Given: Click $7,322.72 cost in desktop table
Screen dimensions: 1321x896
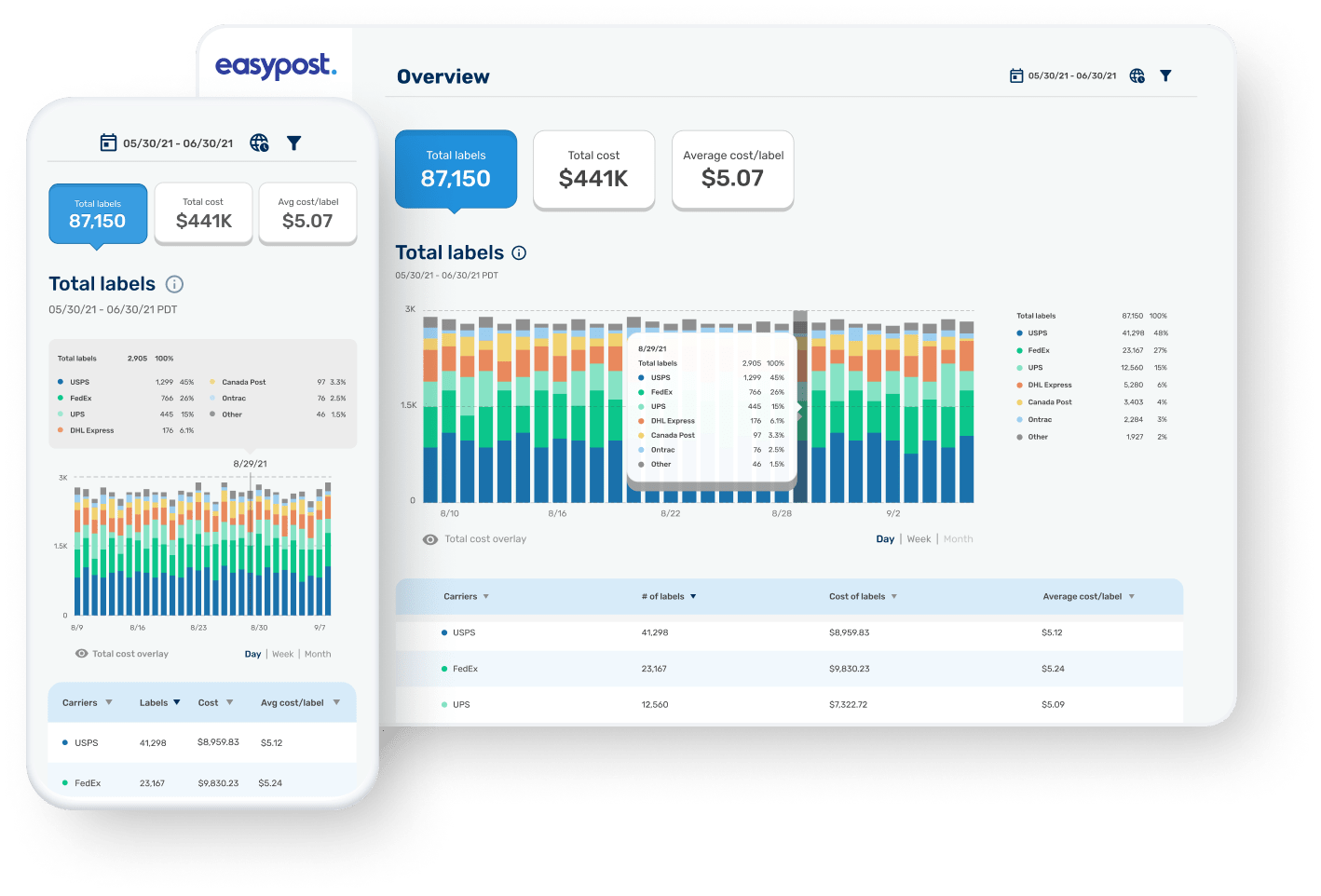Looking at the screenshot, I should tap(848, 705).
